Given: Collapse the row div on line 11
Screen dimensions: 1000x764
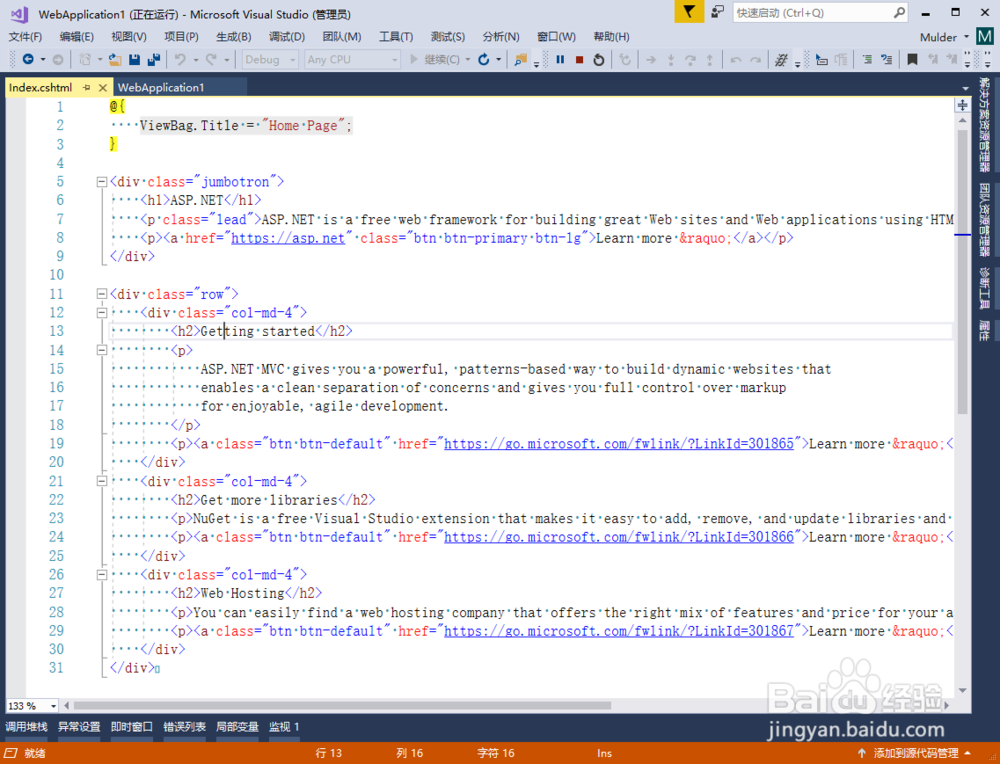Looking at the screenshot, I should pos(101,294).
